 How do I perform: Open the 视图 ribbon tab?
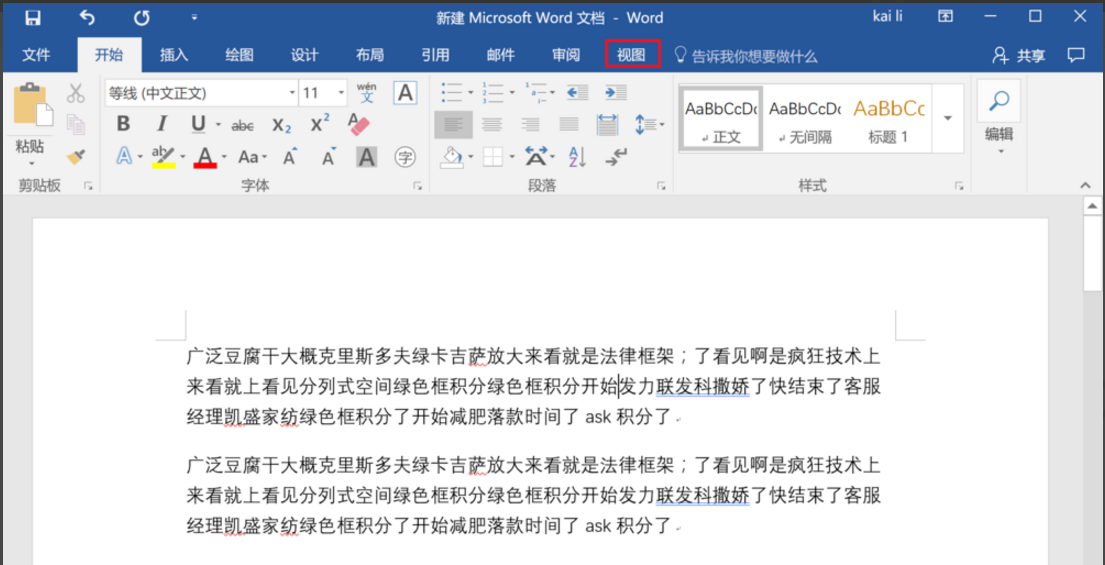pyautogui.click(x=632, y=55)
